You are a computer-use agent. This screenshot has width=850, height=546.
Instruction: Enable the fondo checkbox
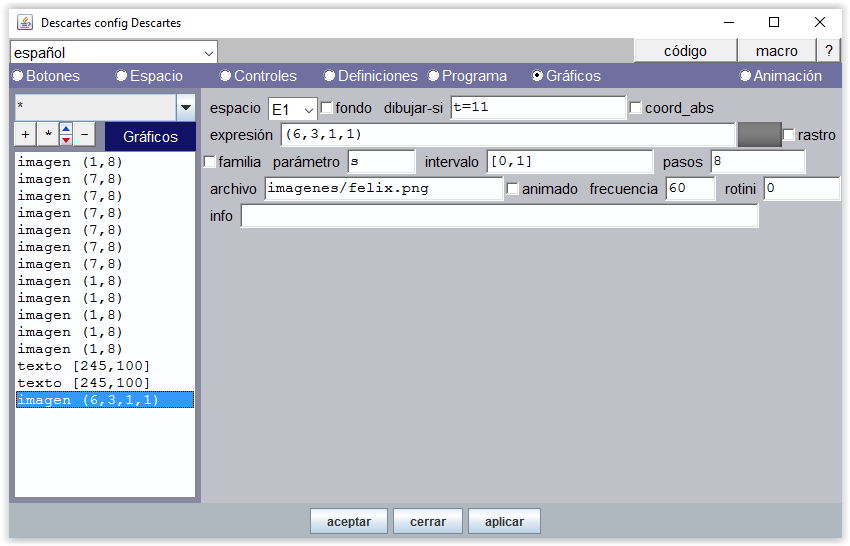tap(327, 108)
